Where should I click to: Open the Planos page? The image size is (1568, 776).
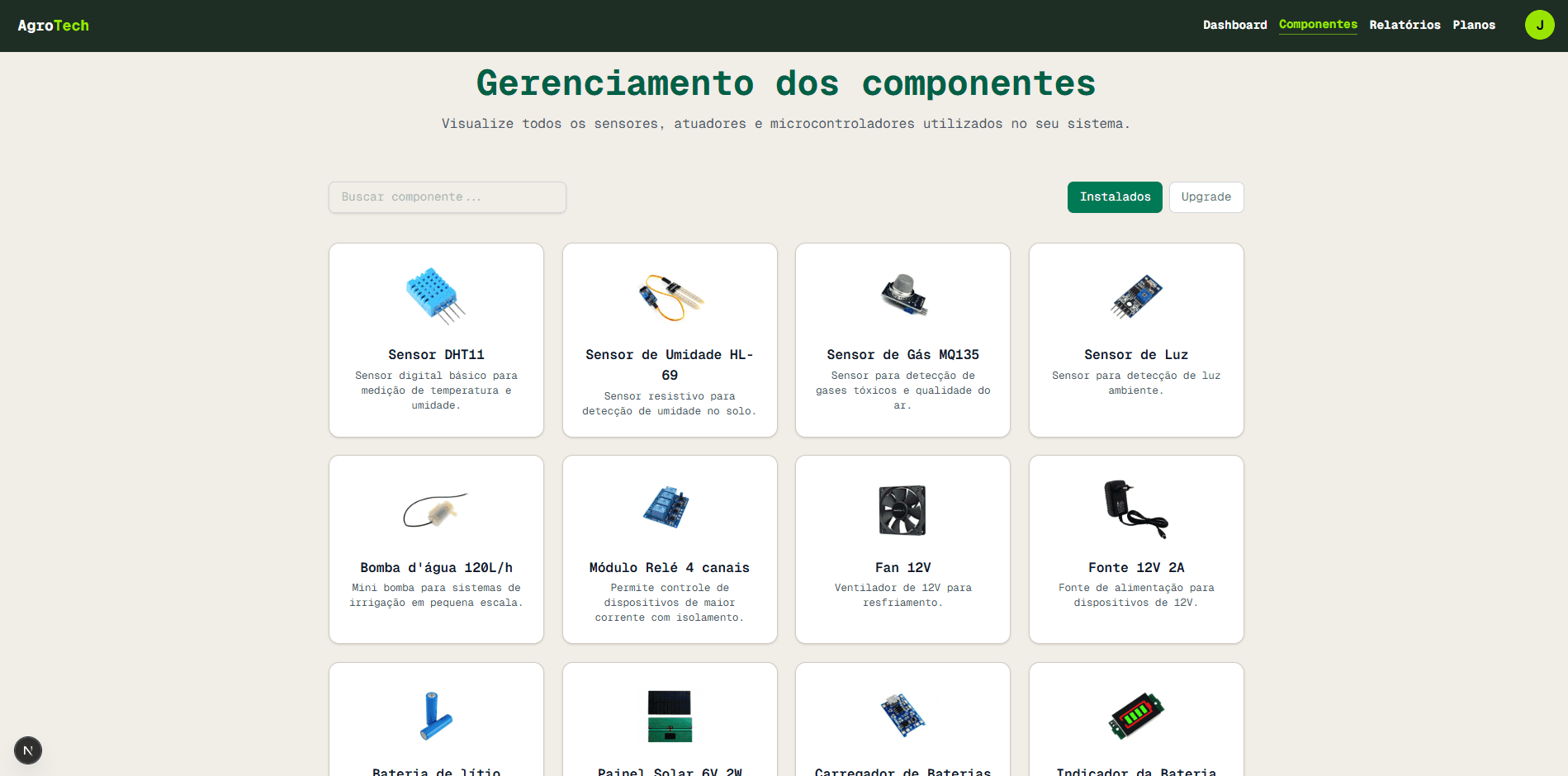point(1474,25)
